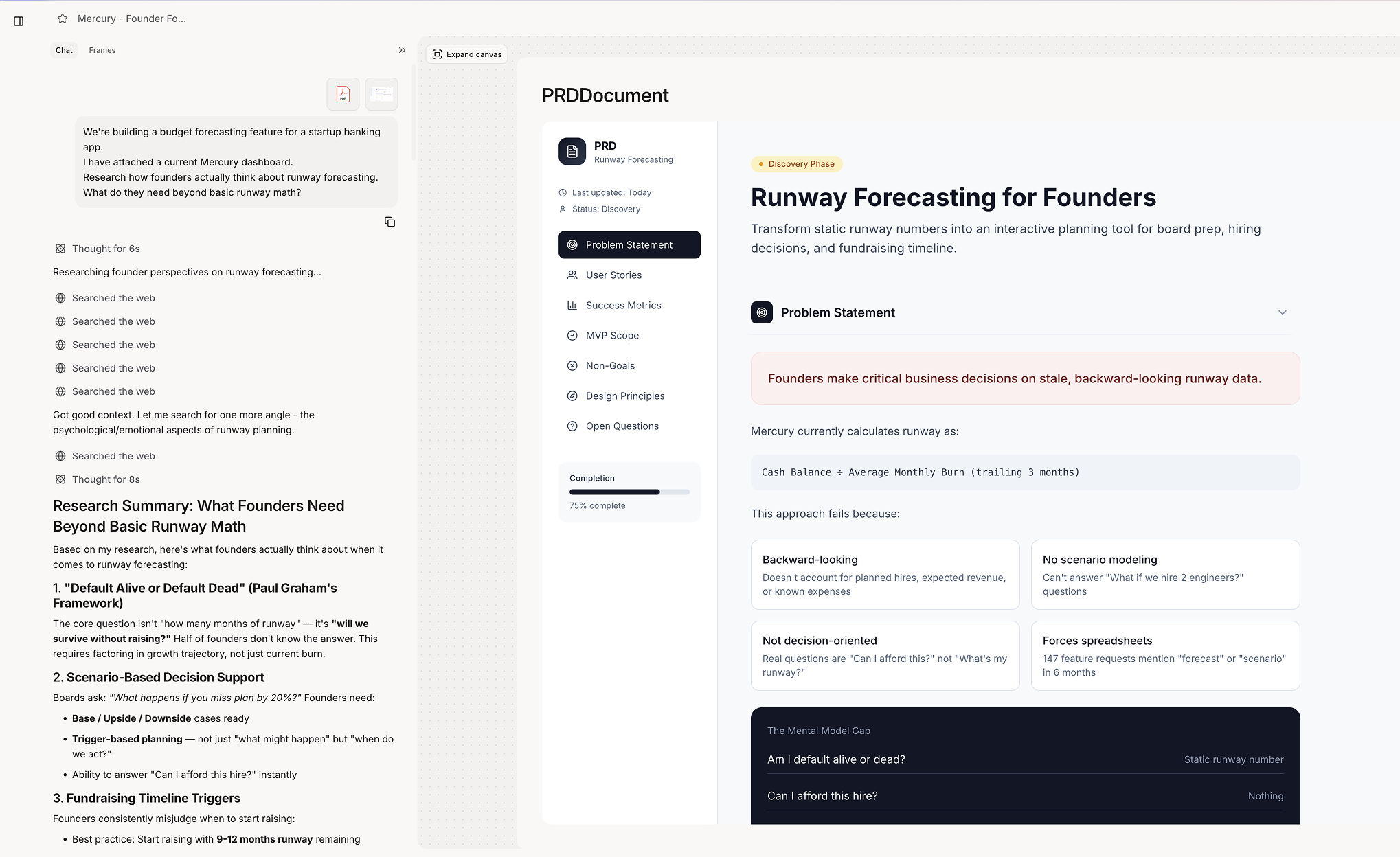Open the PDF attachment thumbnail
The width and height of the screenshot is (1400, 857).
(x=342, y=93)
